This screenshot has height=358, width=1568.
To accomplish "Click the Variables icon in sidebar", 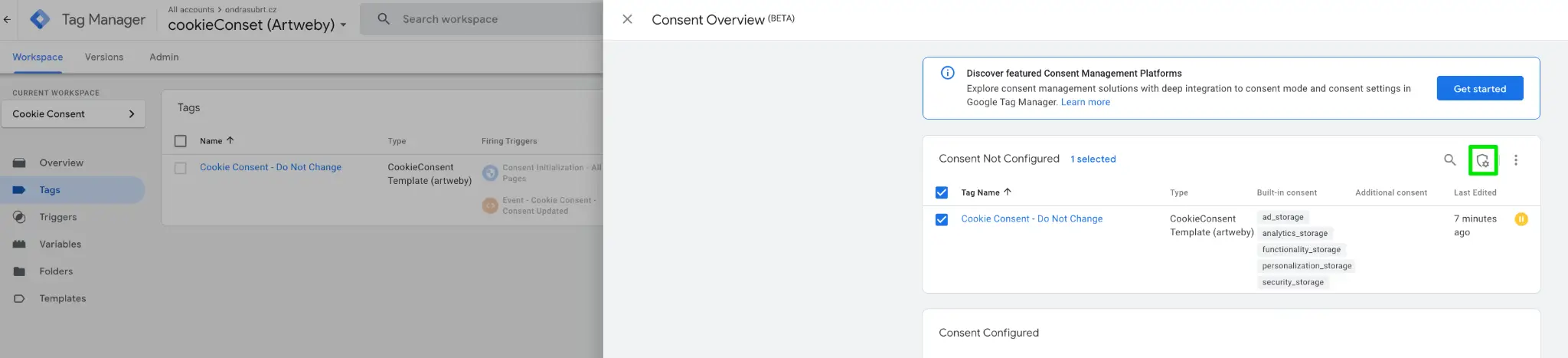I will (20, 245).
